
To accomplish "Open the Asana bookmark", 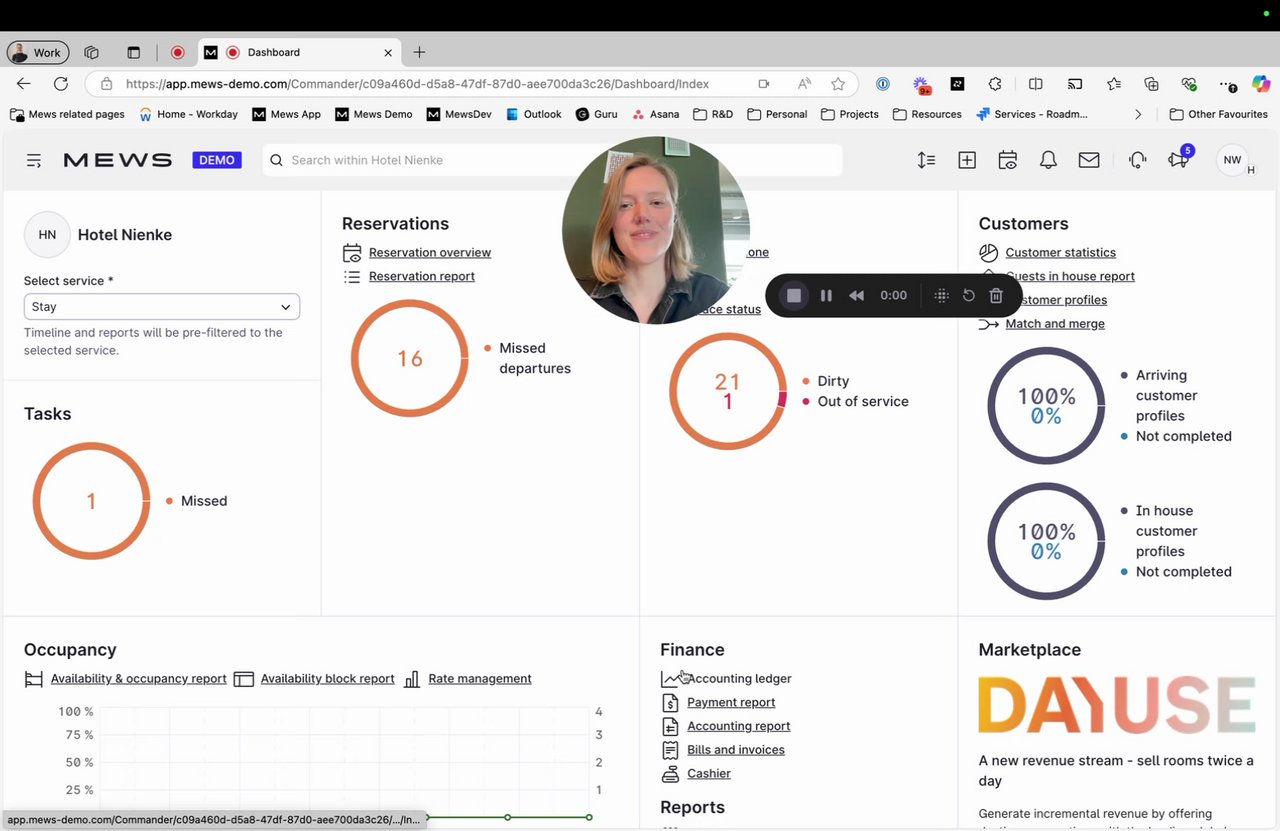I will (655, 114).
